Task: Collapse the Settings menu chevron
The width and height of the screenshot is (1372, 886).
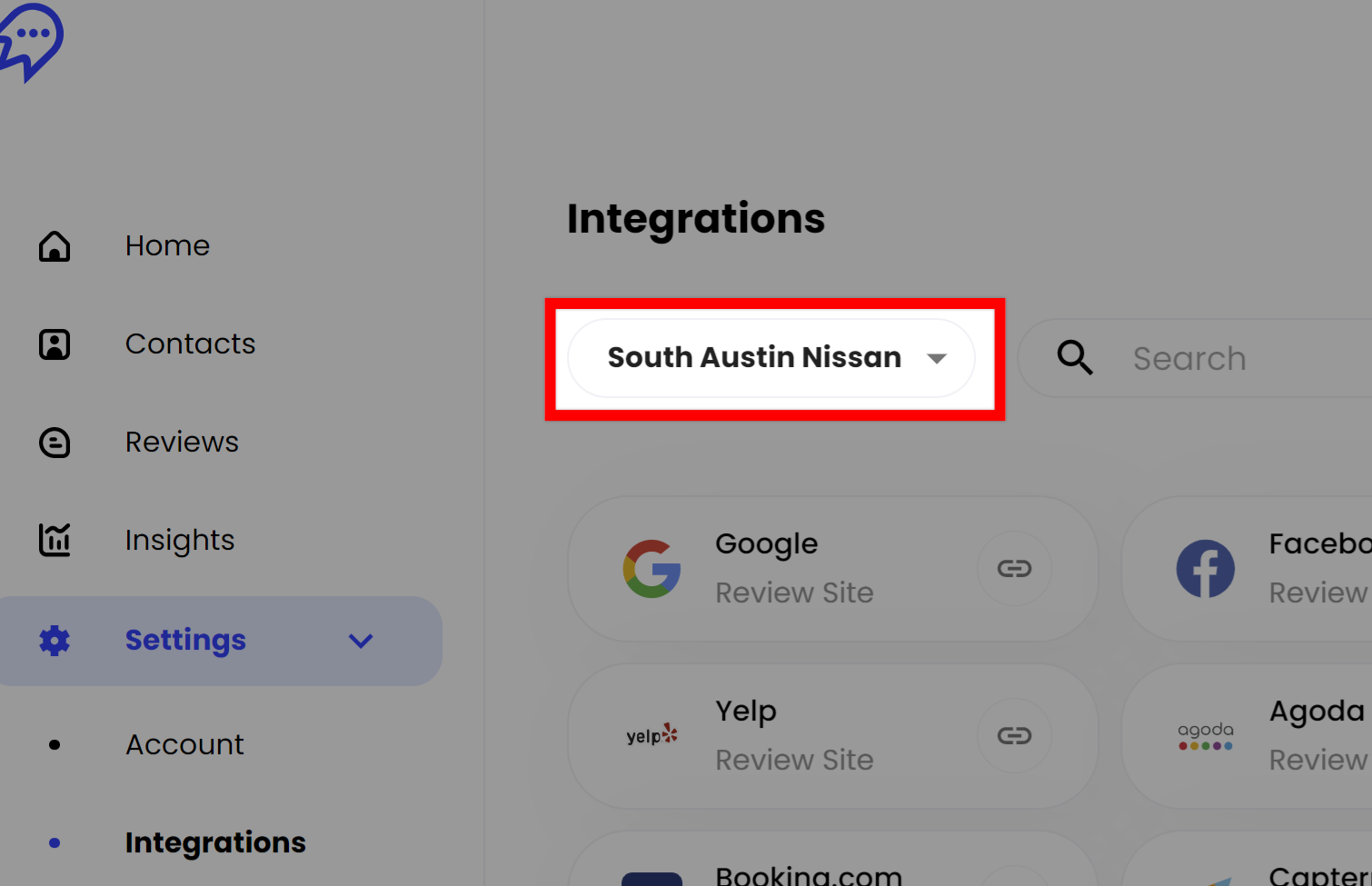Action: 361,641
